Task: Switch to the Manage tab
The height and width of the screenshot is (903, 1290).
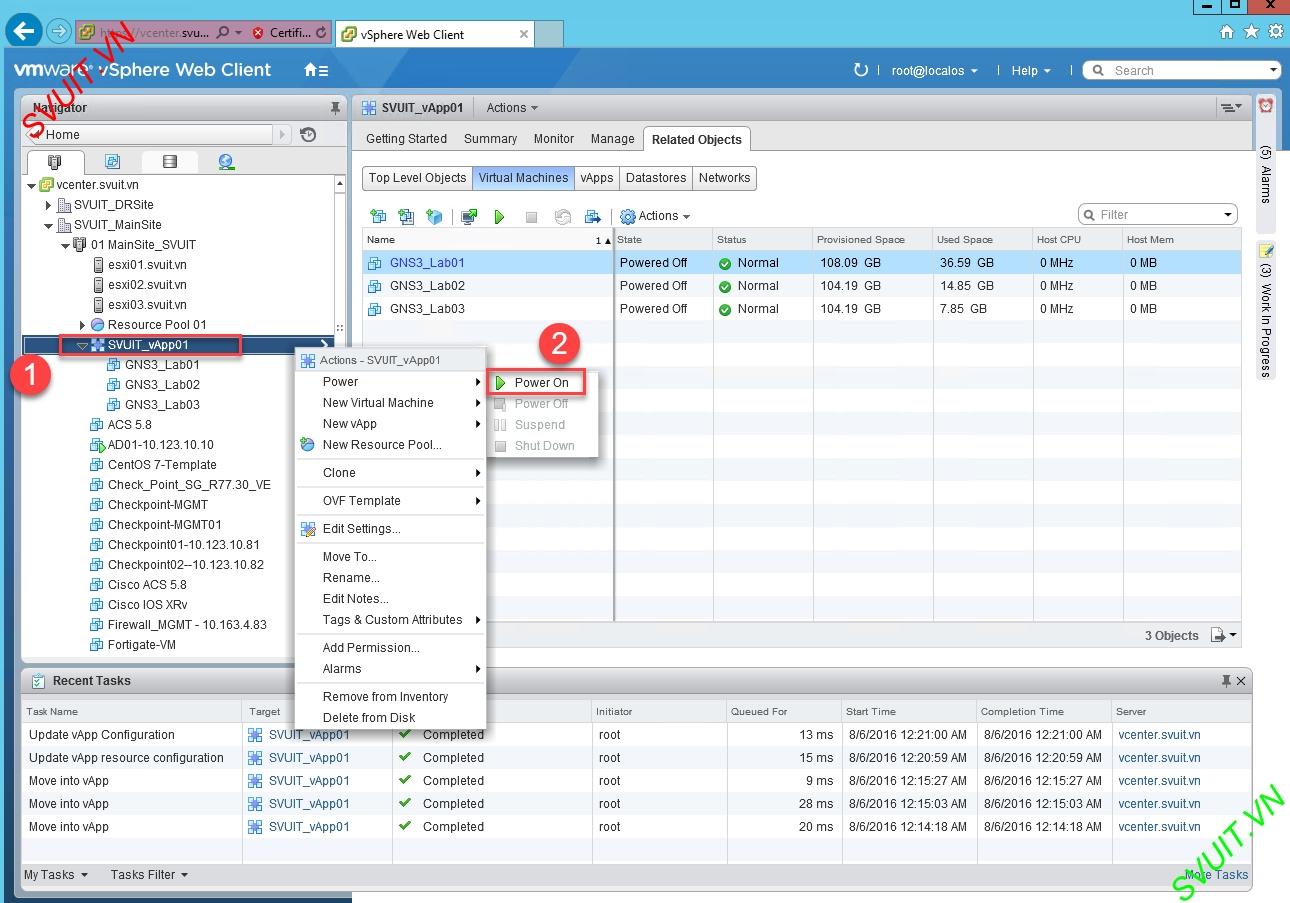Action: pos(612,139)
